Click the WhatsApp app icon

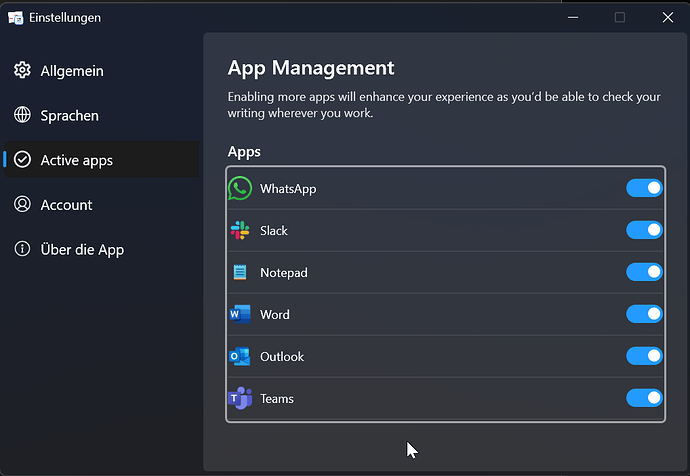click(x=240, y=188)
